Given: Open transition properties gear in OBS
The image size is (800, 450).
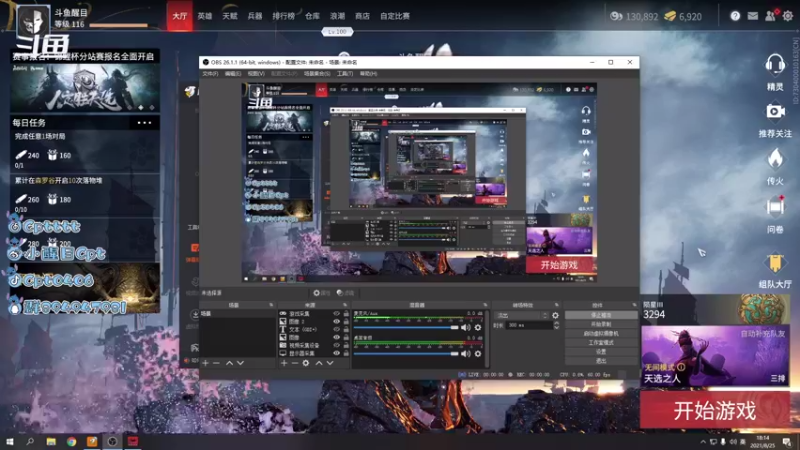Looking at the screenshot, I should point(555,315).
